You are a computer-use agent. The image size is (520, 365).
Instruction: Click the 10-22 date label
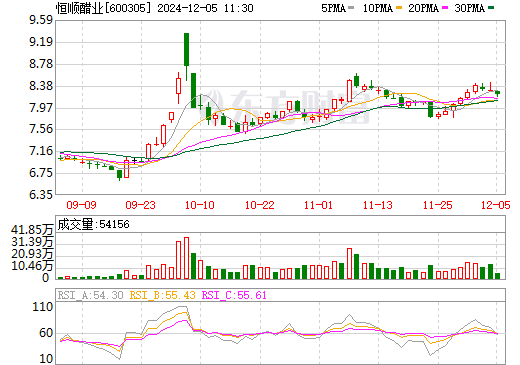click(259, 205)
